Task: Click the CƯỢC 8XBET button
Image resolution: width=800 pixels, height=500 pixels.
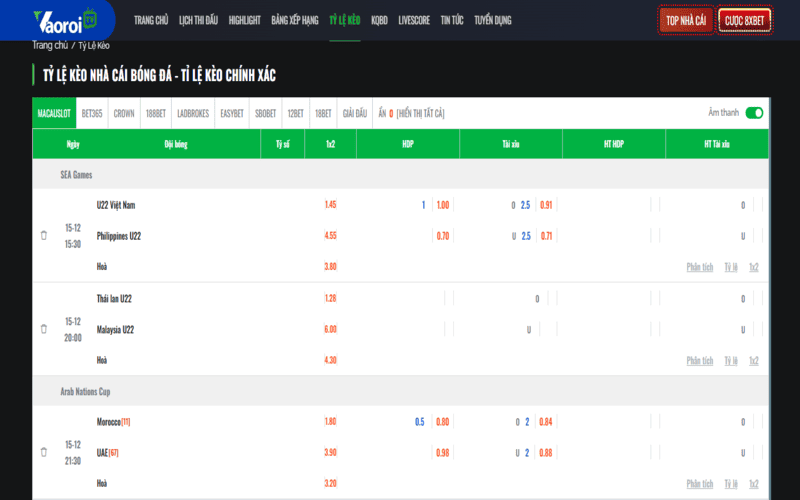Action: (x=746, y=20)
